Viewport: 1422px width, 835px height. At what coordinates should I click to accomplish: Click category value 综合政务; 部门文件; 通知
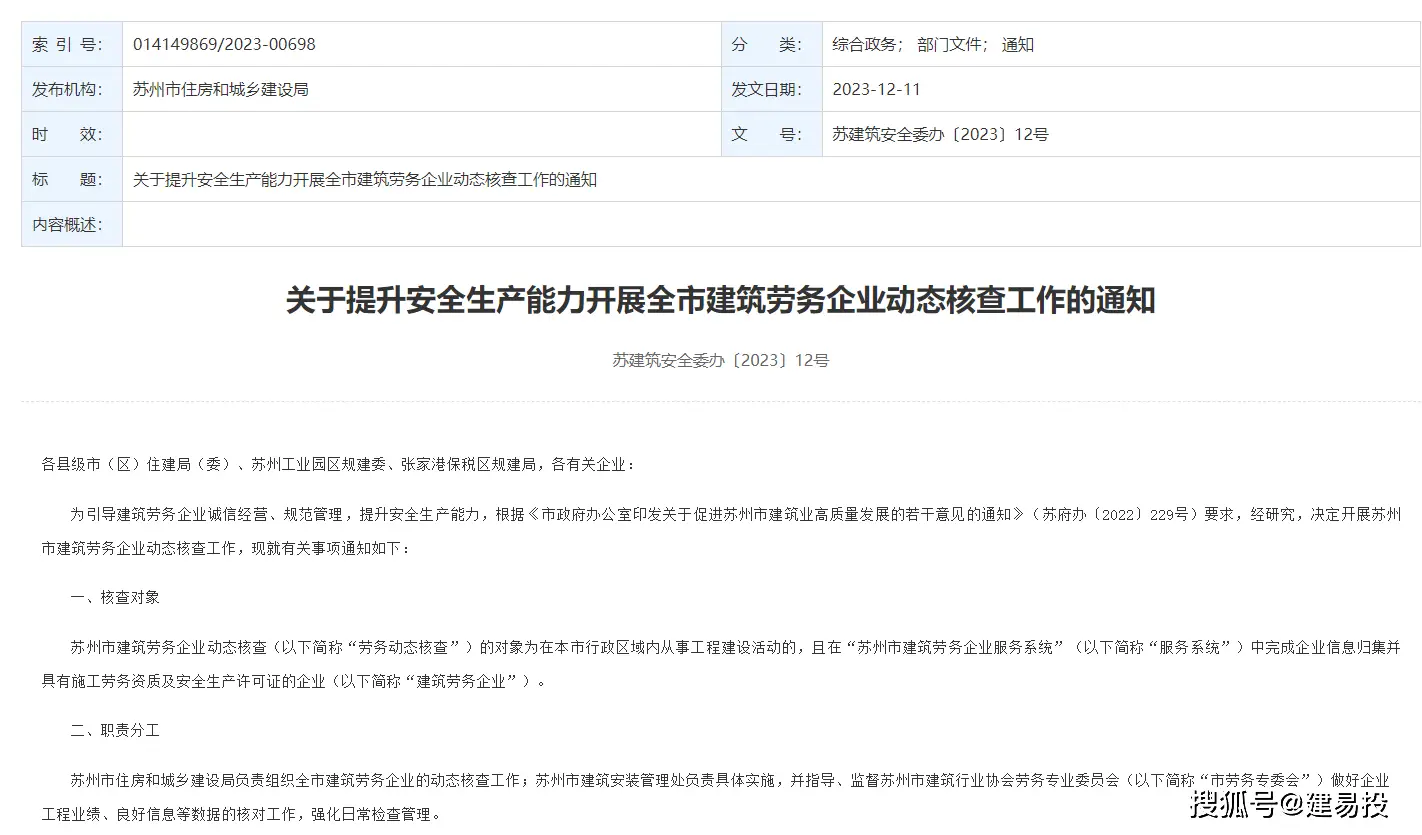[933, 44]
